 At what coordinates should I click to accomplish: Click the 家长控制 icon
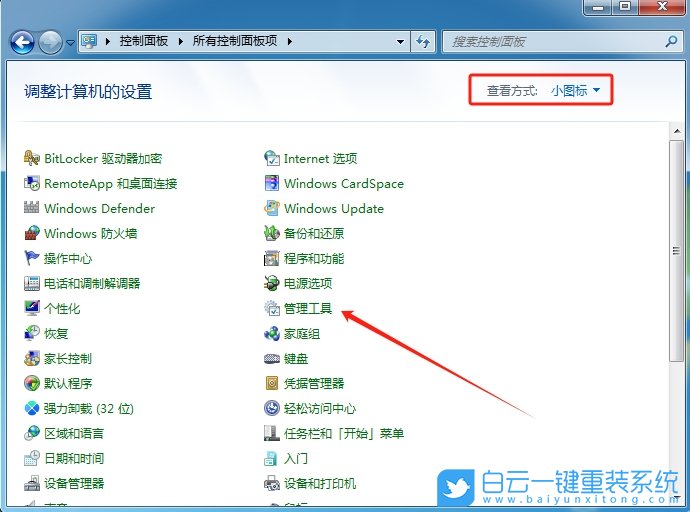pyautogui.click(x=32, y=358)
